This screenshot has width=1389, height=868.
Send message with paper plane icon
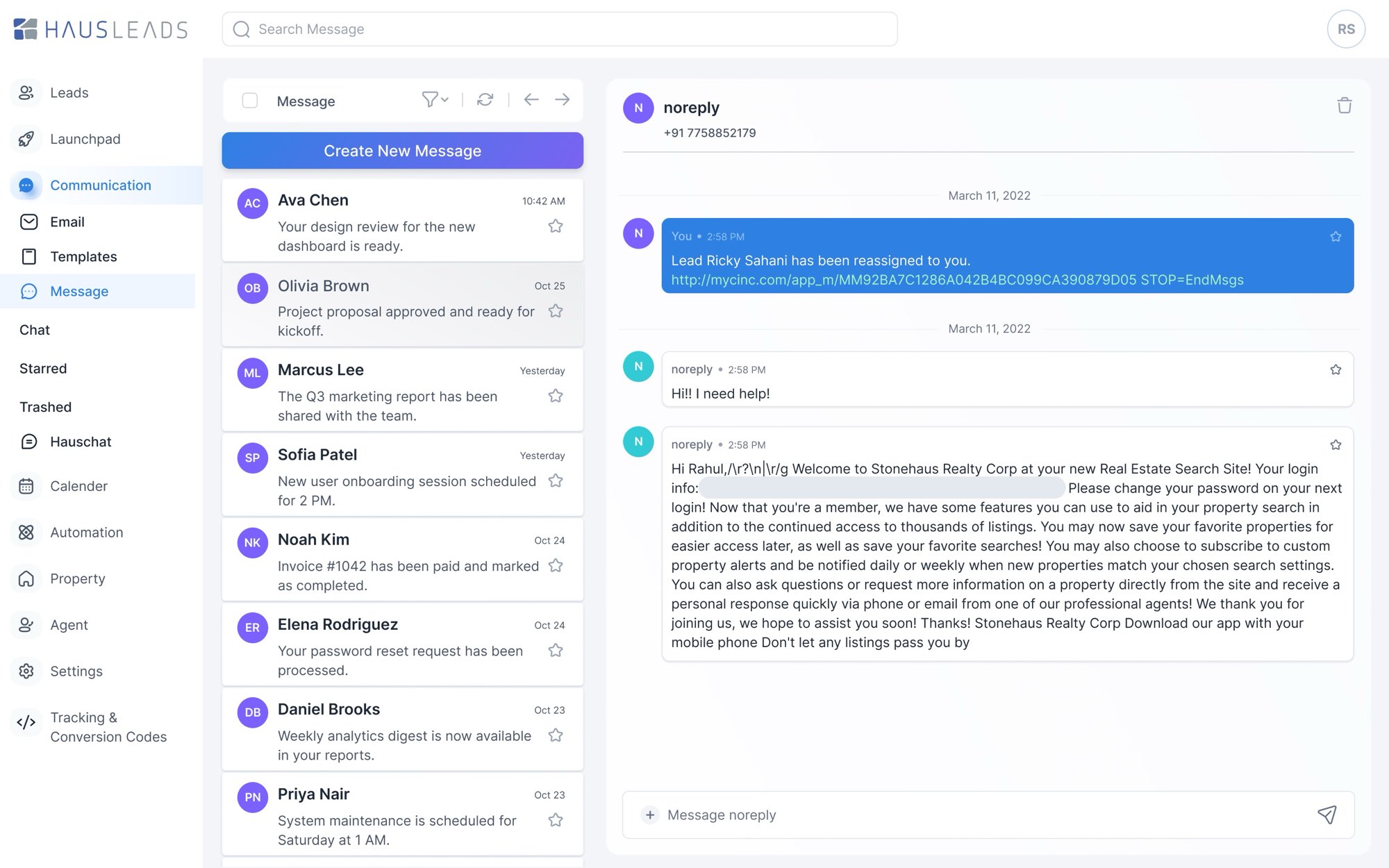(x=1326, y=815)
